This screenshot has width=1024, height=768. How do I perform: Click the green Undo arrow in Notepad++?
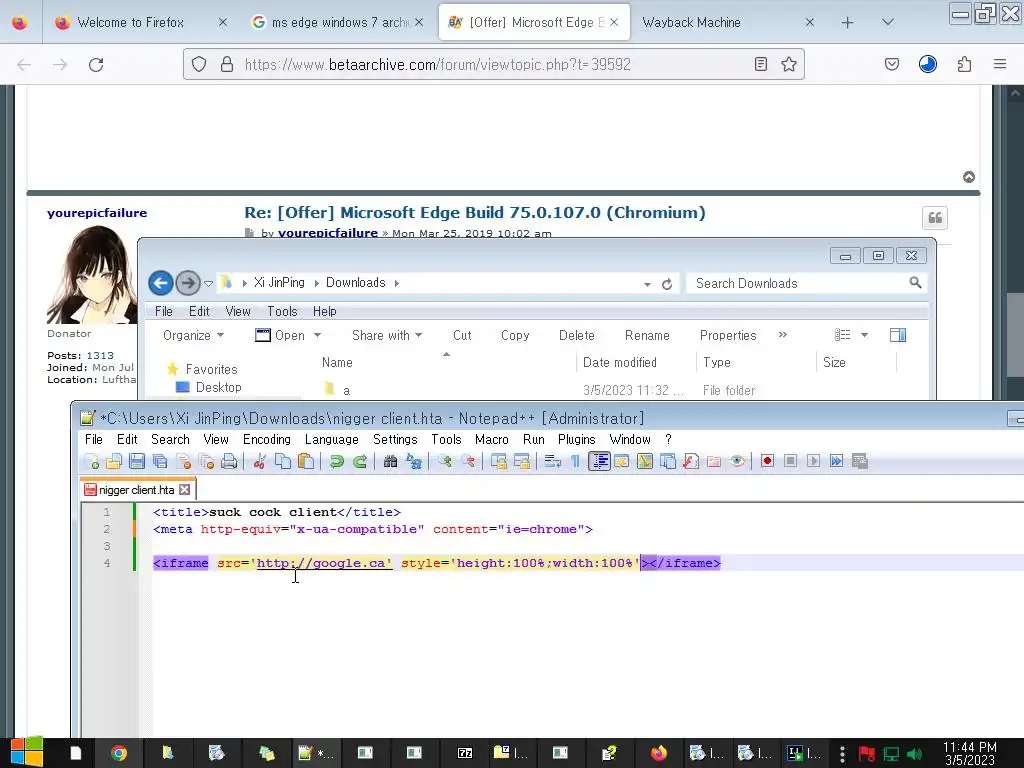pyautogui.click(x=336, y=462)
